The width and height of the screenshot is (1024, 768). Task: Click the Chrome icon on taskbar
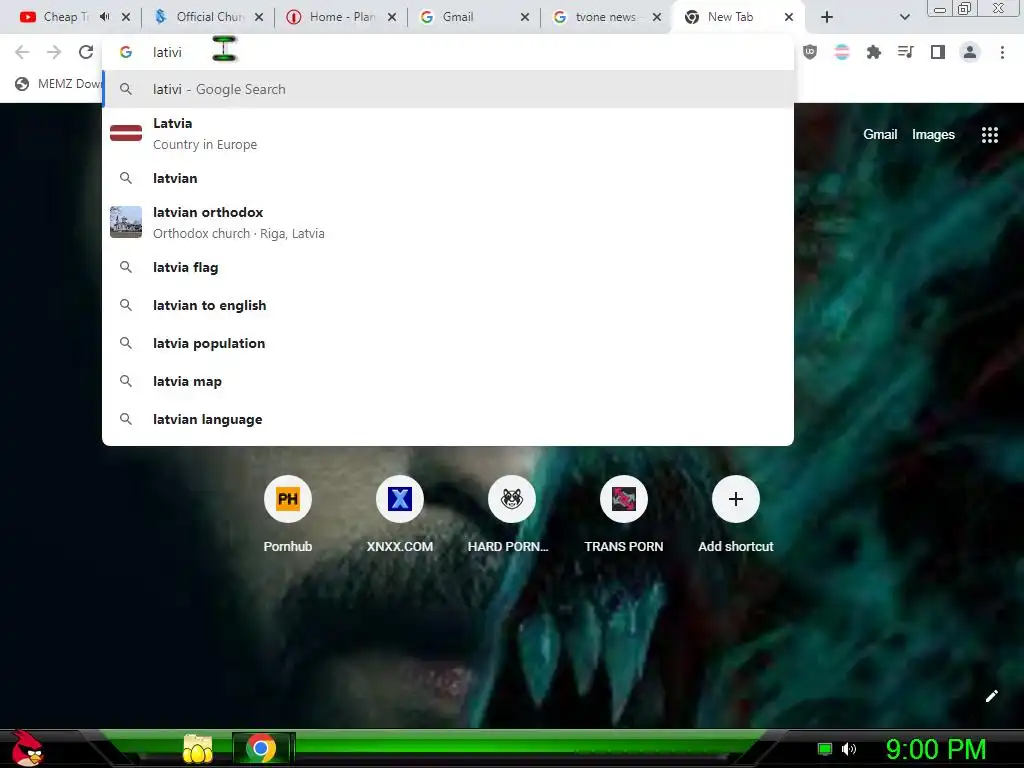click(x=261, y=748)
